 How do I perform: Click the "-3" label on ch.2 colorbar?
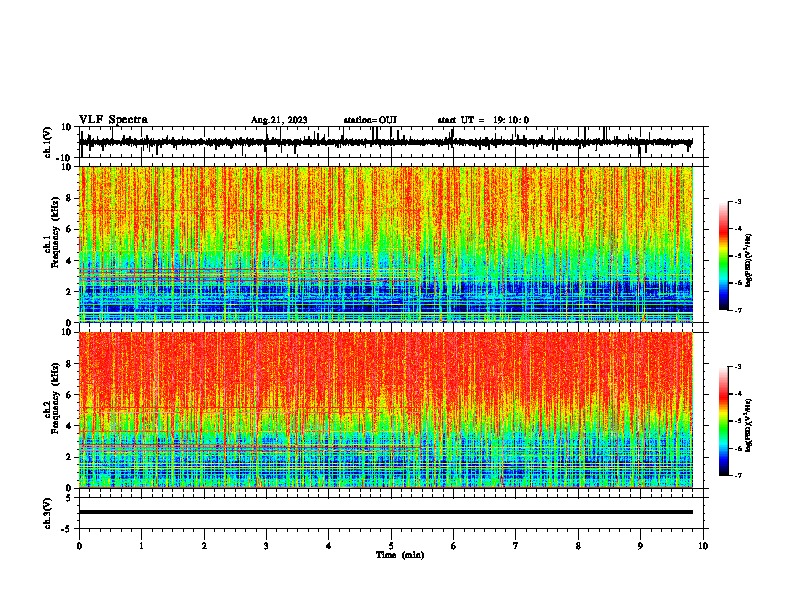[x=737, y=367]
